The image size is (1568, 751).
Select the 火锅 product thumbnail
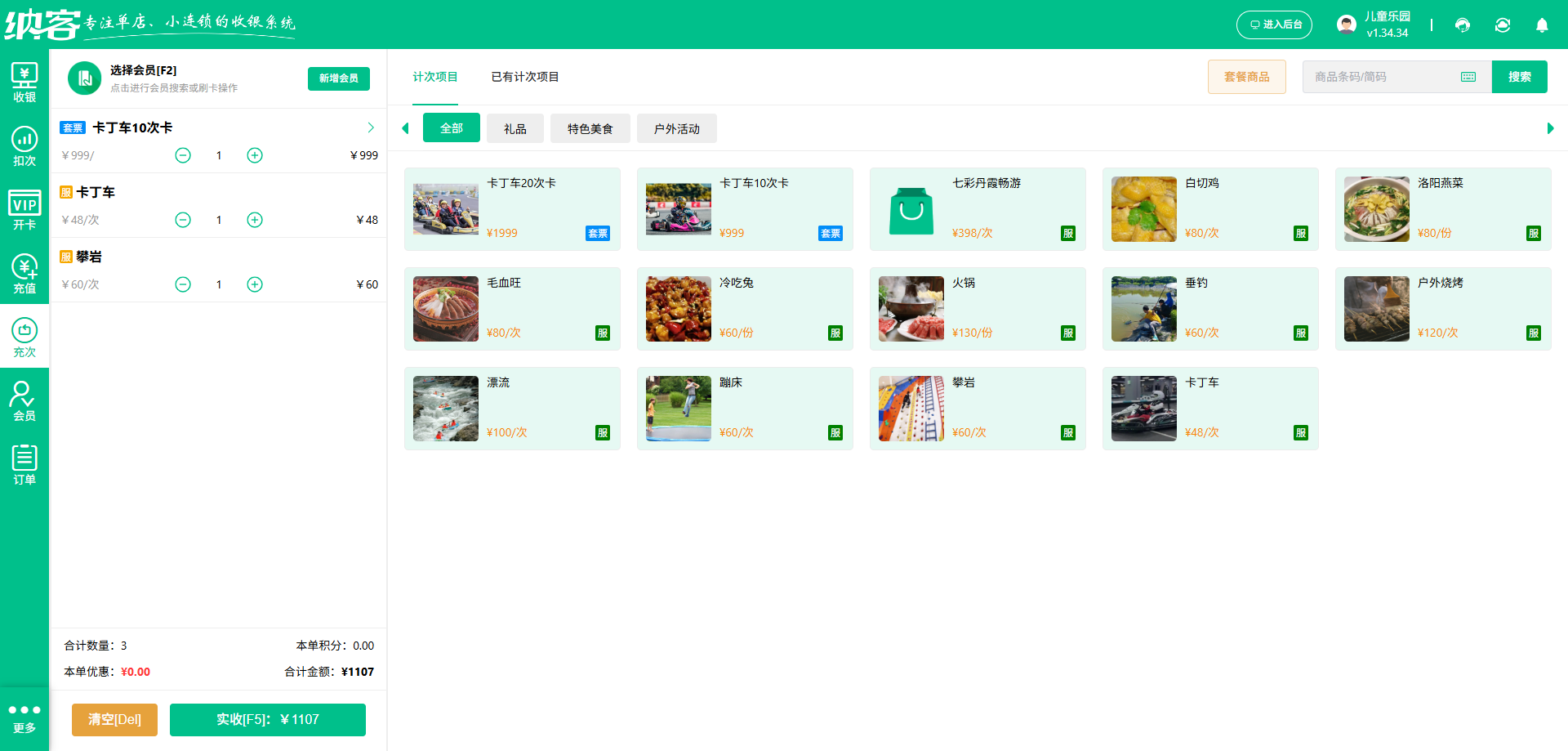(x=911, y=309)
